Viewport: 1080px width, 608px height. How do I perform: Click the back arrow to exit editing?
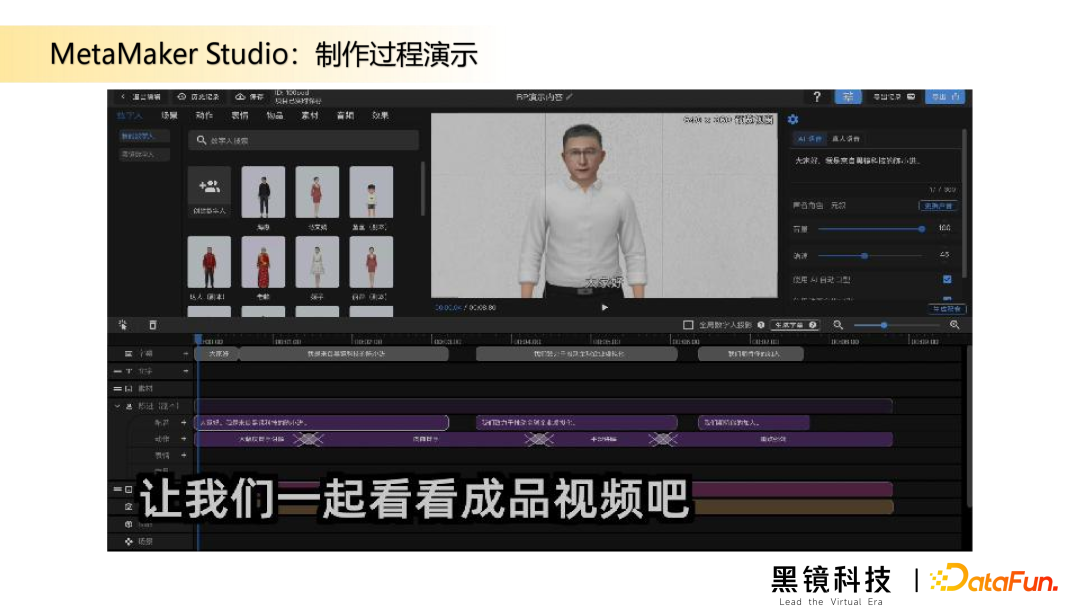tap(123, 97)
